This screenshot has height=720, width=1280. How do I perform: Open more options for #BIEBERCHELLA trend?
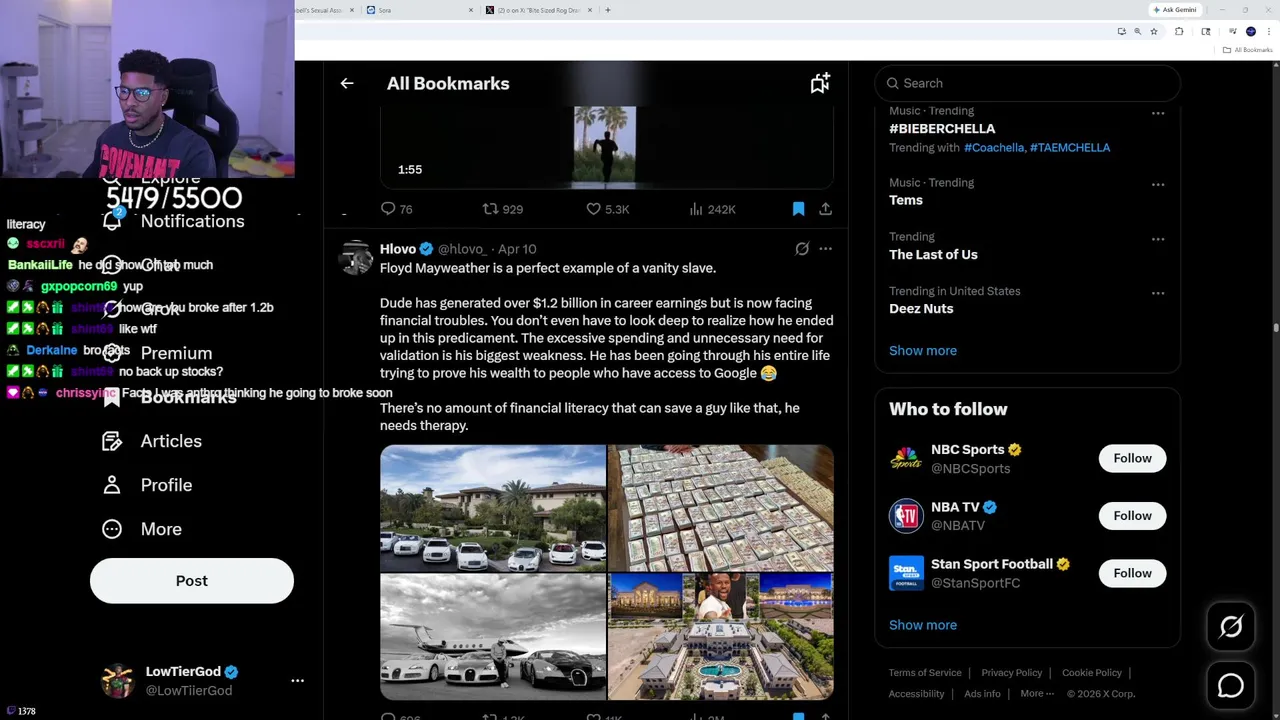coord(1158,113)
